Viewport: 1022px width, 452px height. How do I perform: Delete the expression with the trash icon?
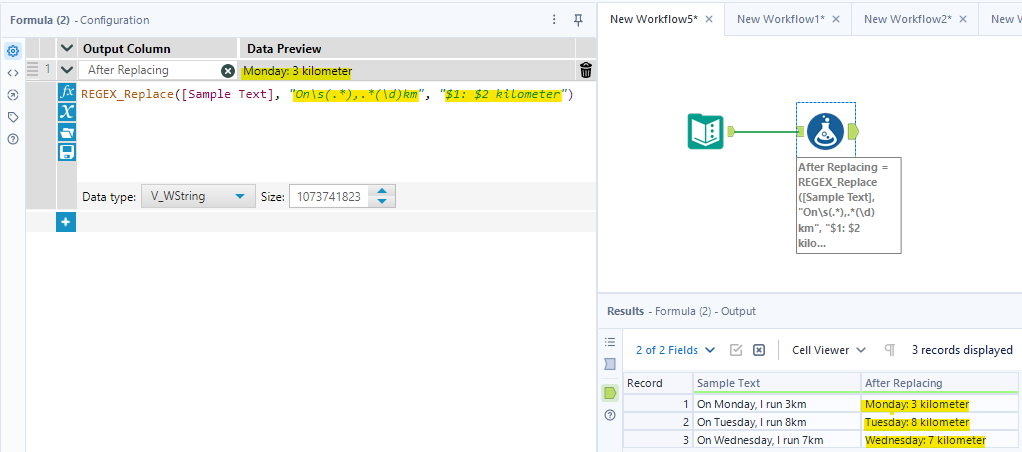click(586, 70)
